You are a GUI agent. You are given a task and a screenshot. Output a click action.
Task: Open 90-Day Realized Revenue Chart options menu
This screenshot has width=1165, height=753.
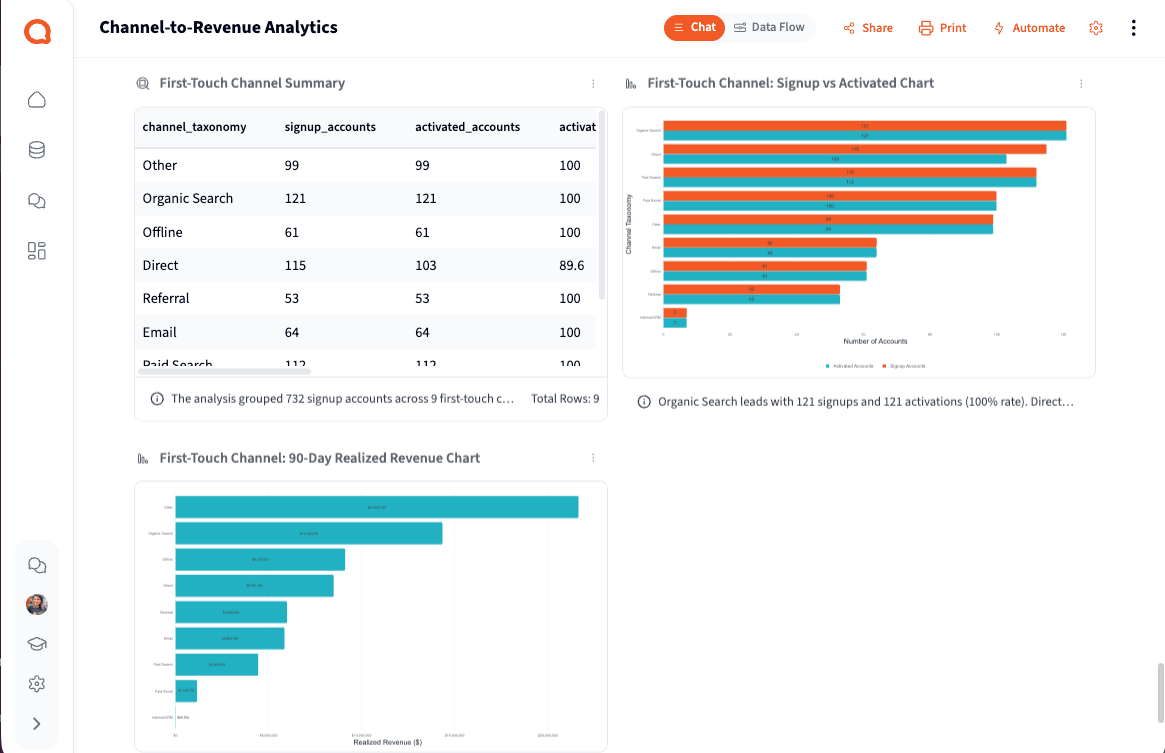593,458
